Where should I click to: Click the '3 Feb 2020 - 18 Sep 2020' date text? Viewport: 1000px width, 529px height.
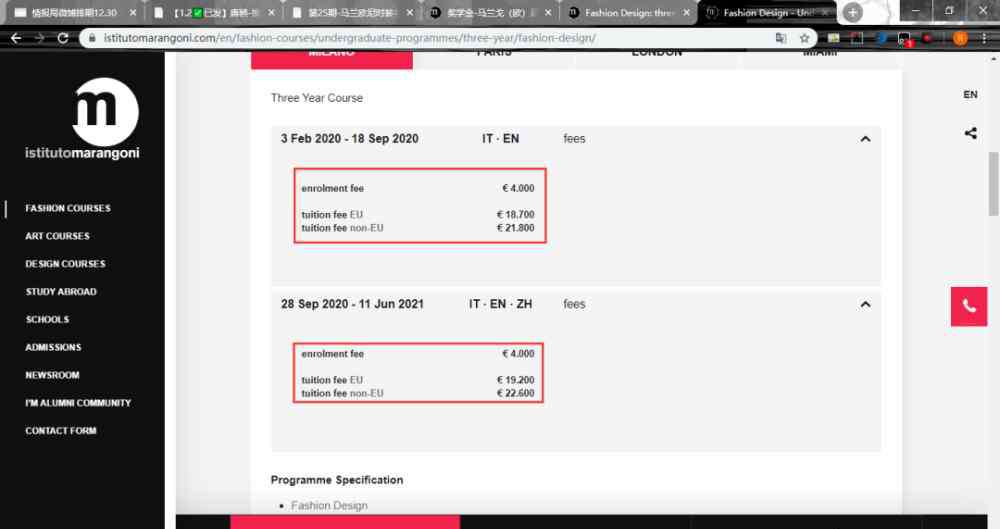(x=349, y=138)
